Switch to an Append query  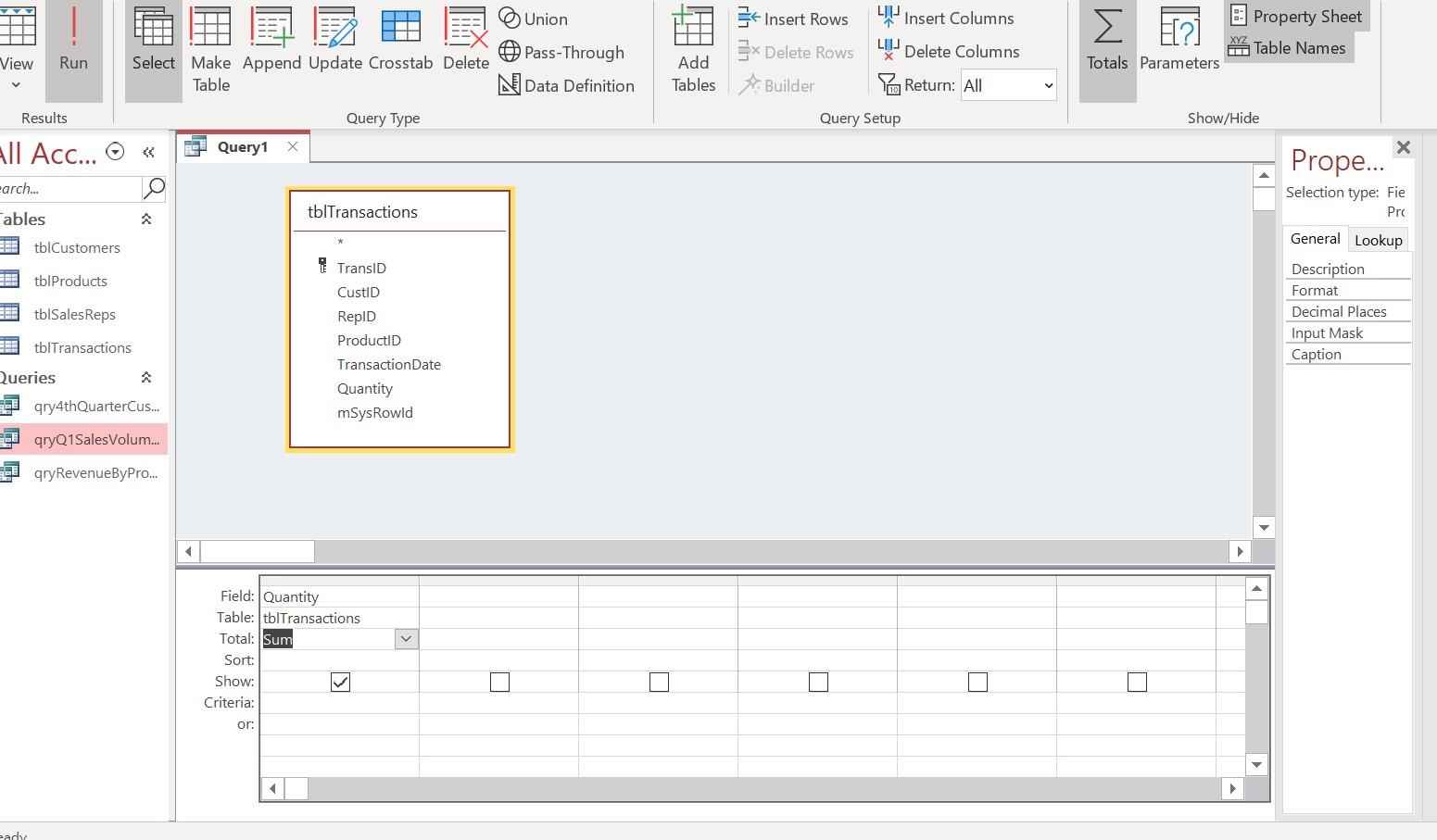click(271, 42)
